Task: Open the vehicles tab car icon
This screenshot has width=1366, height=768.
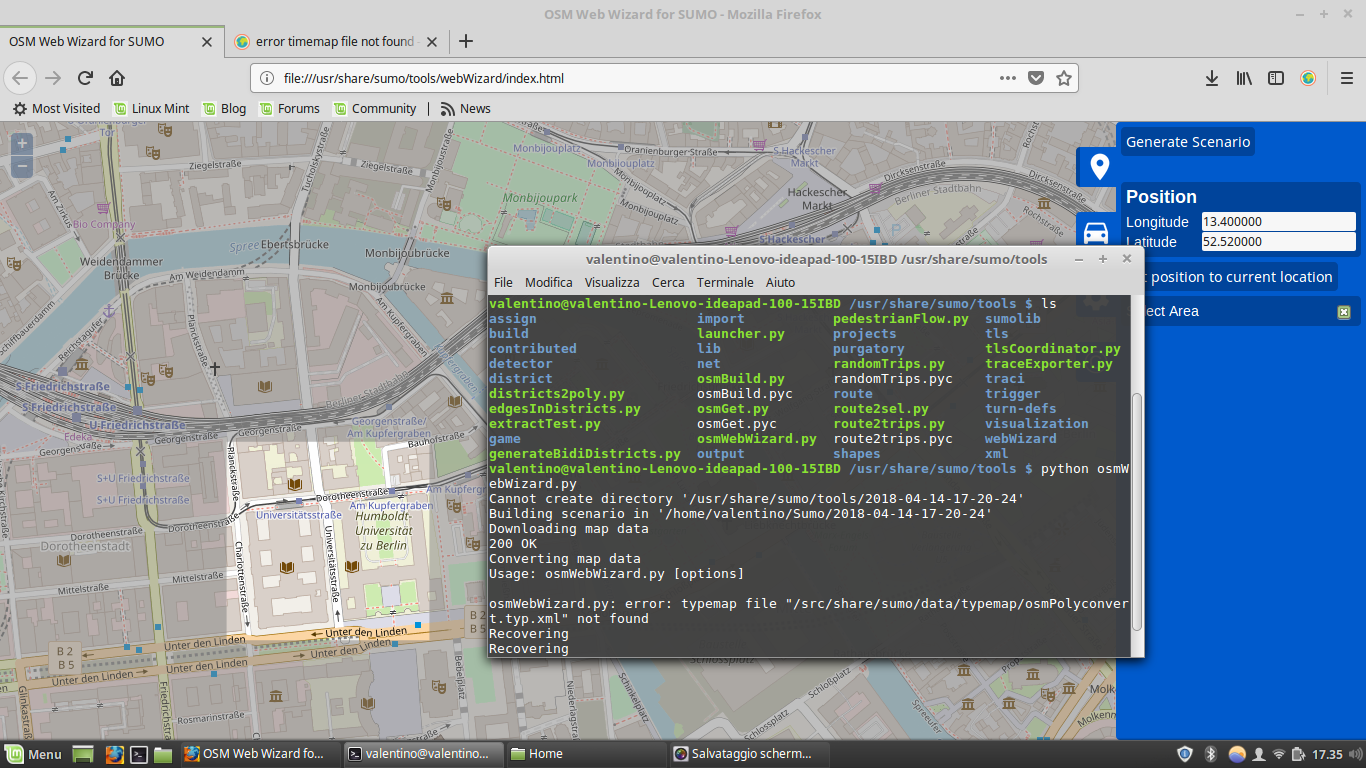Action: [1096, 233]
